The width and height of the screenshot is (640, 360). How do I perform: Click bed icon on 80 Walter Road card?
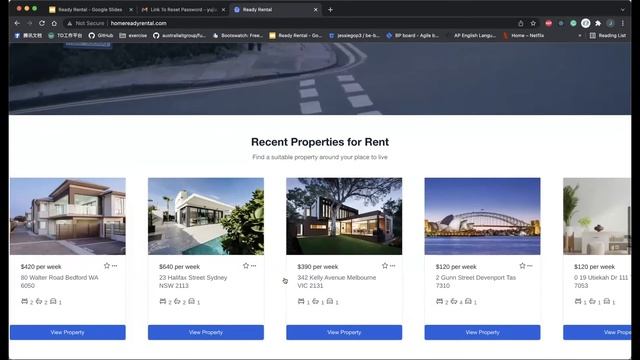coord(24,301)
